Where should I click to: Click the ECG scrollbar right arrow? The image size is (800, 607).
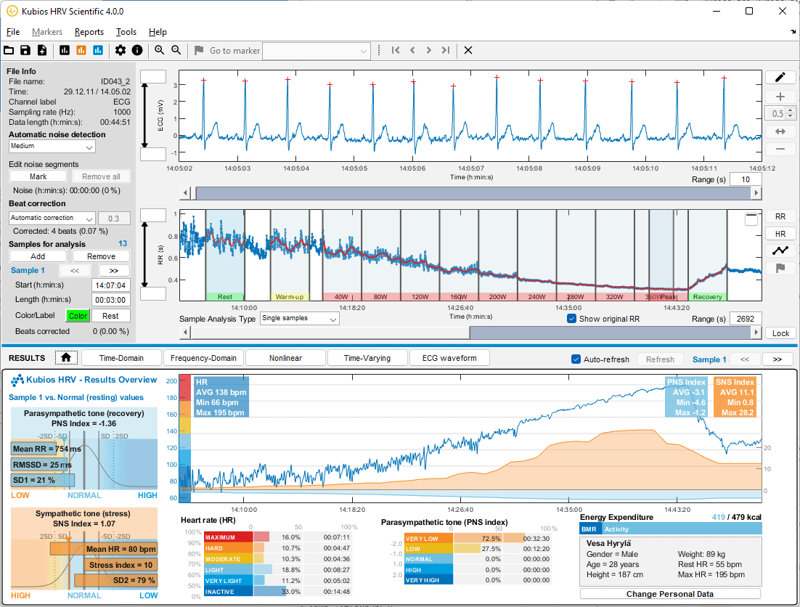point(757,193)
